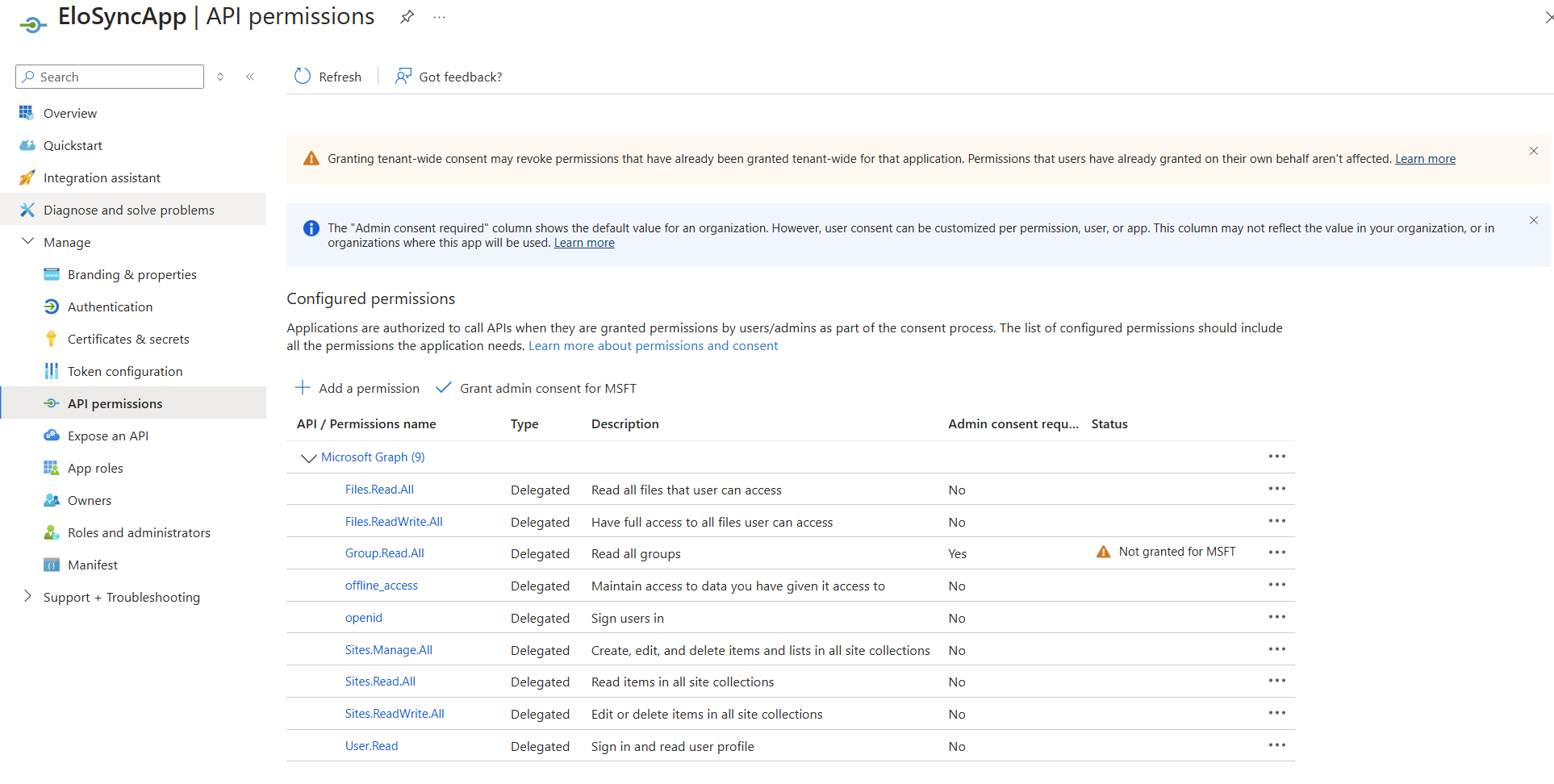
Task: Open ellipsis menu for Sites.ReadWrite.All row
Action: [x=1276, y=713]
